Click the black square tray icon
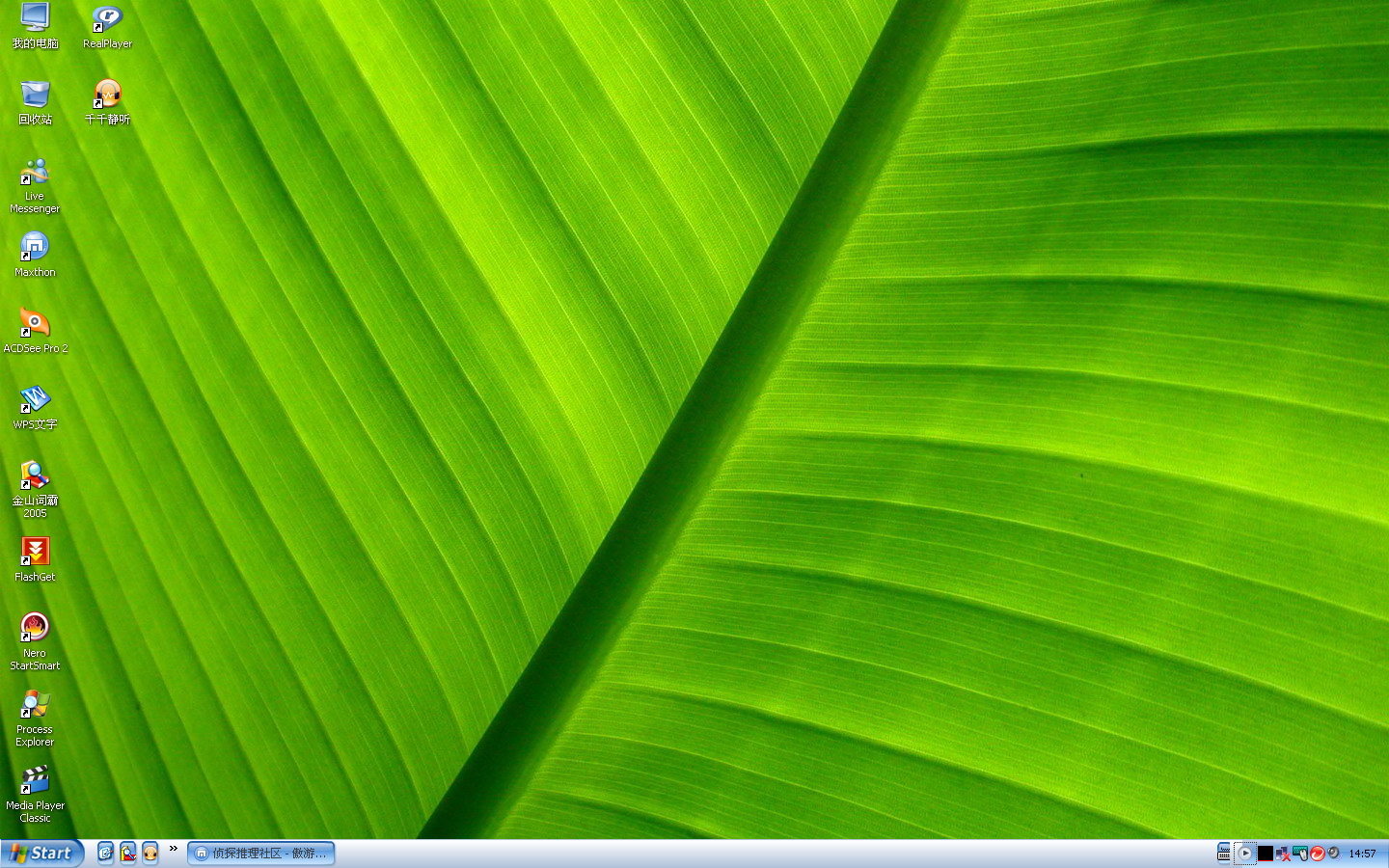 click(x=1266, y=854)
